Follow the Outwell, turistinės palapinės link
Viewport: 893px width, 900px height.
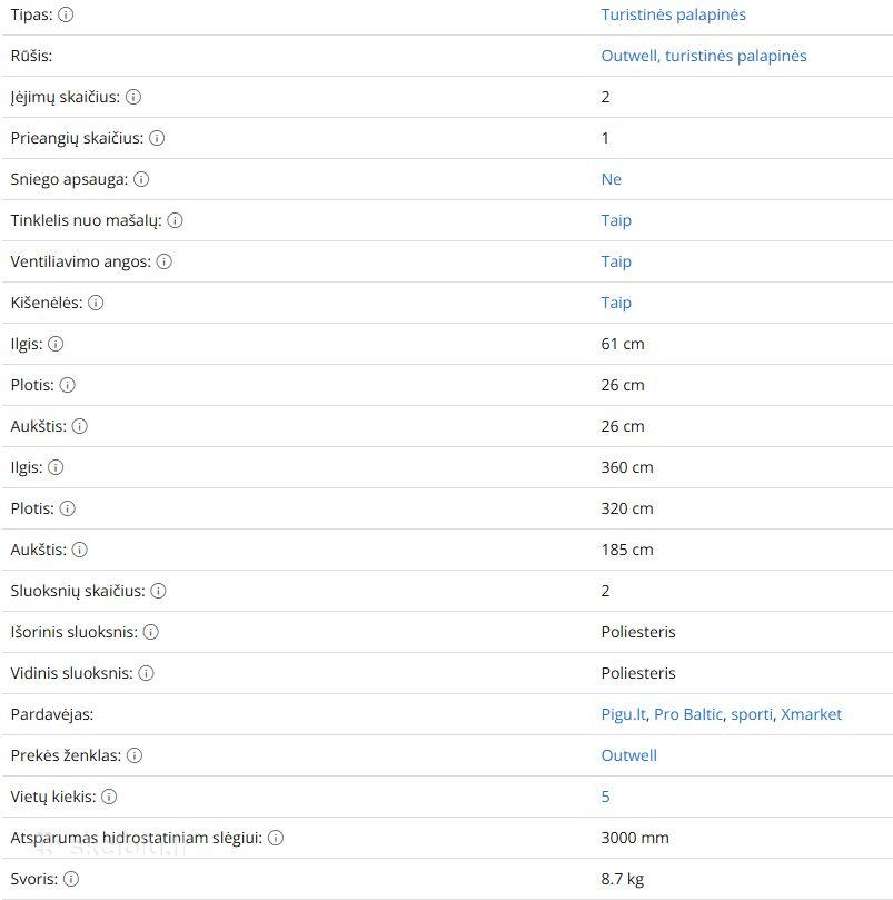point(704,56)
